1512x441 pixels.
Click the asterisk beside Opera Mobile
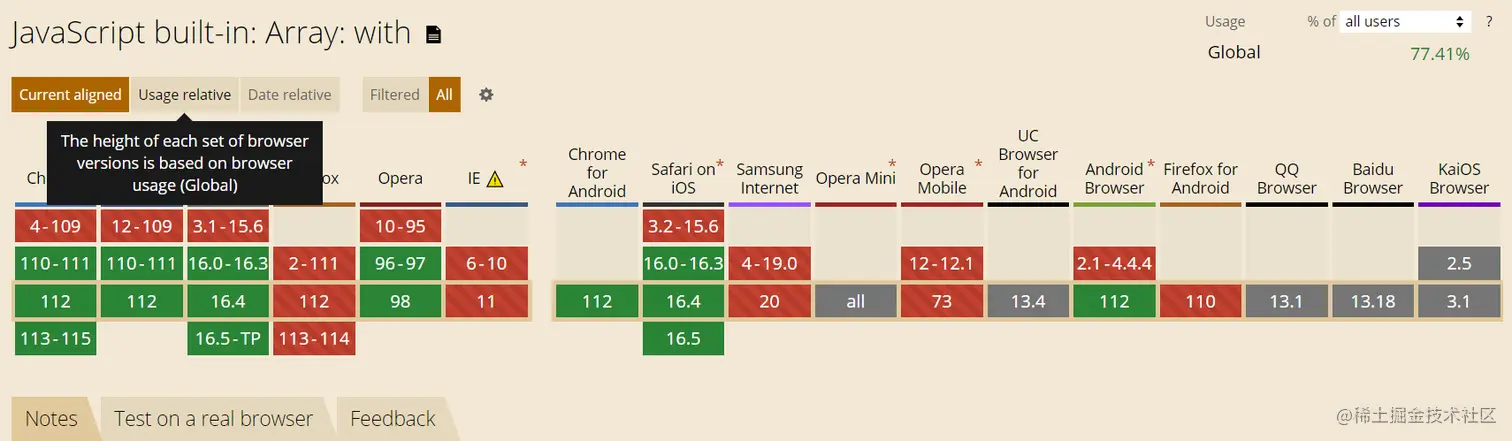pyautogui.click(x=978, y=163)
